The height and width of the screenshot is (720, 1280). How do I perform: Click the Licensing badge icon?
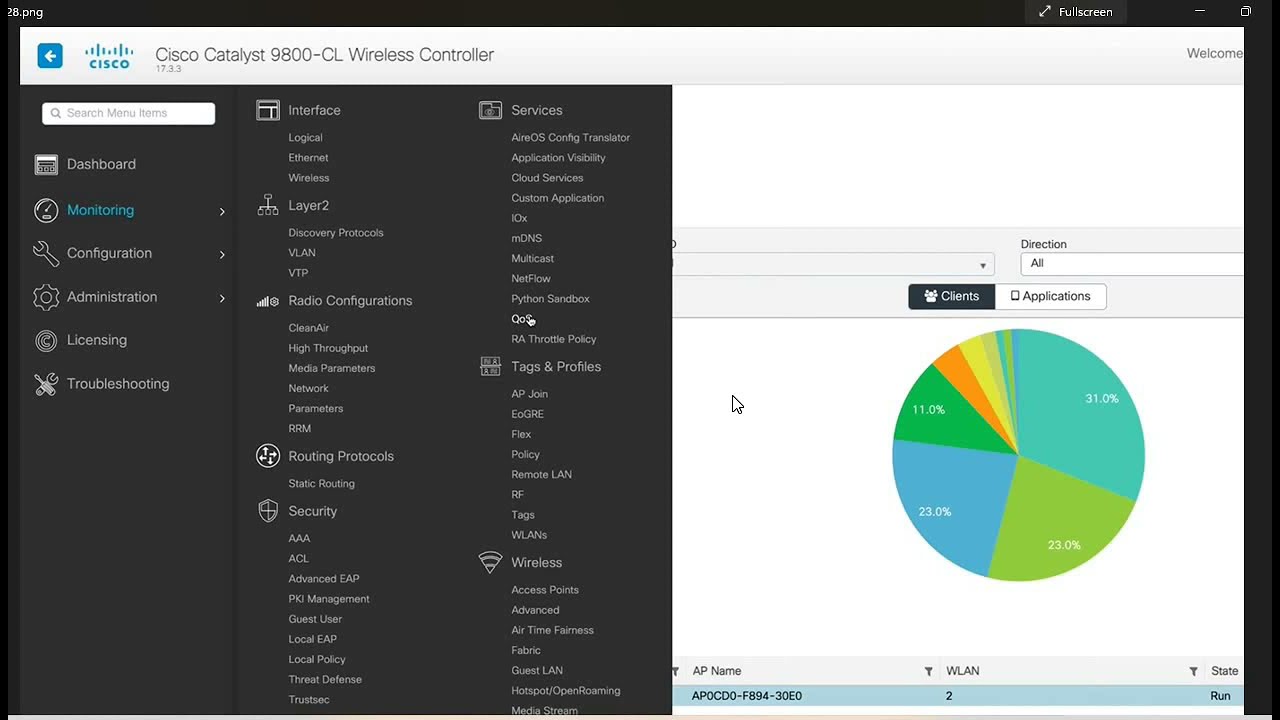click(x=46, y=341)
